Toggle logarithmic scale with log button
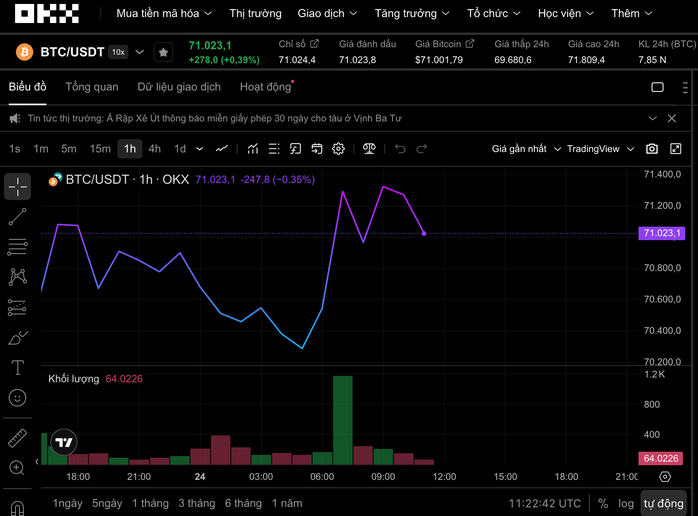The height and width of the screenshot is (516, 698). [x=626, y=504]
